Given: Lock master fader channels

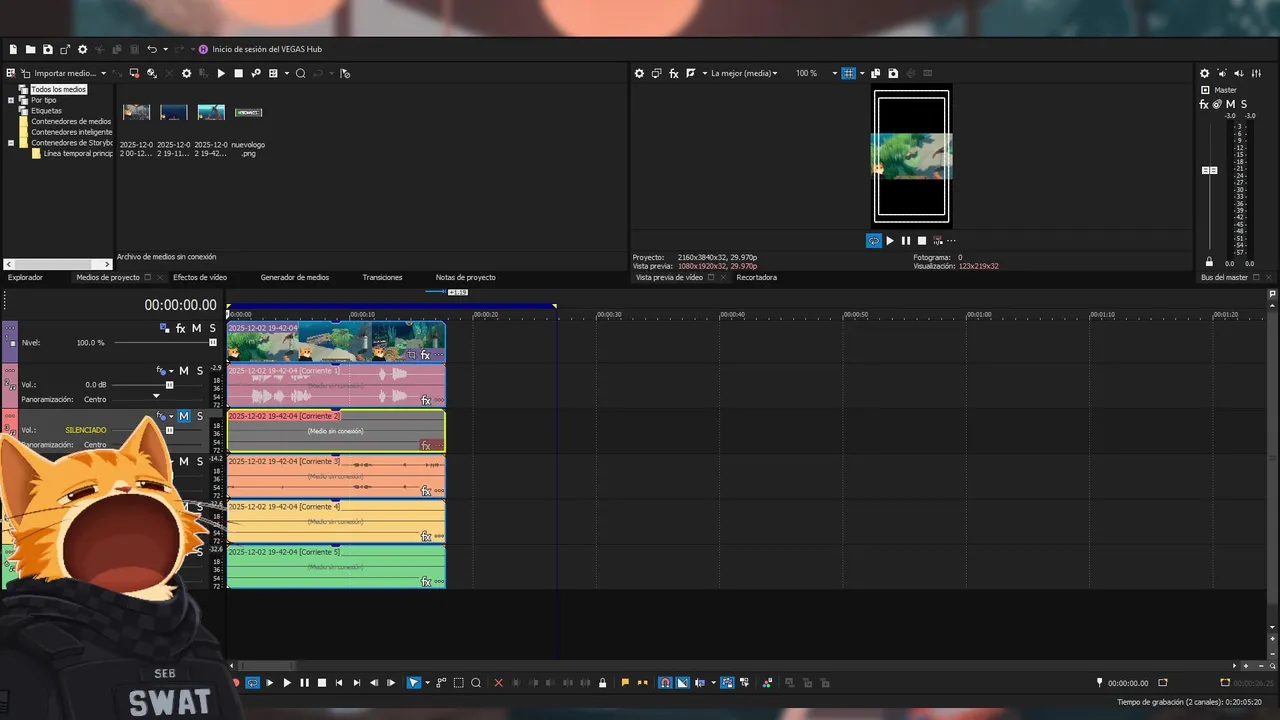Looking at the screenshot, I should click(x=1210, y=263).
